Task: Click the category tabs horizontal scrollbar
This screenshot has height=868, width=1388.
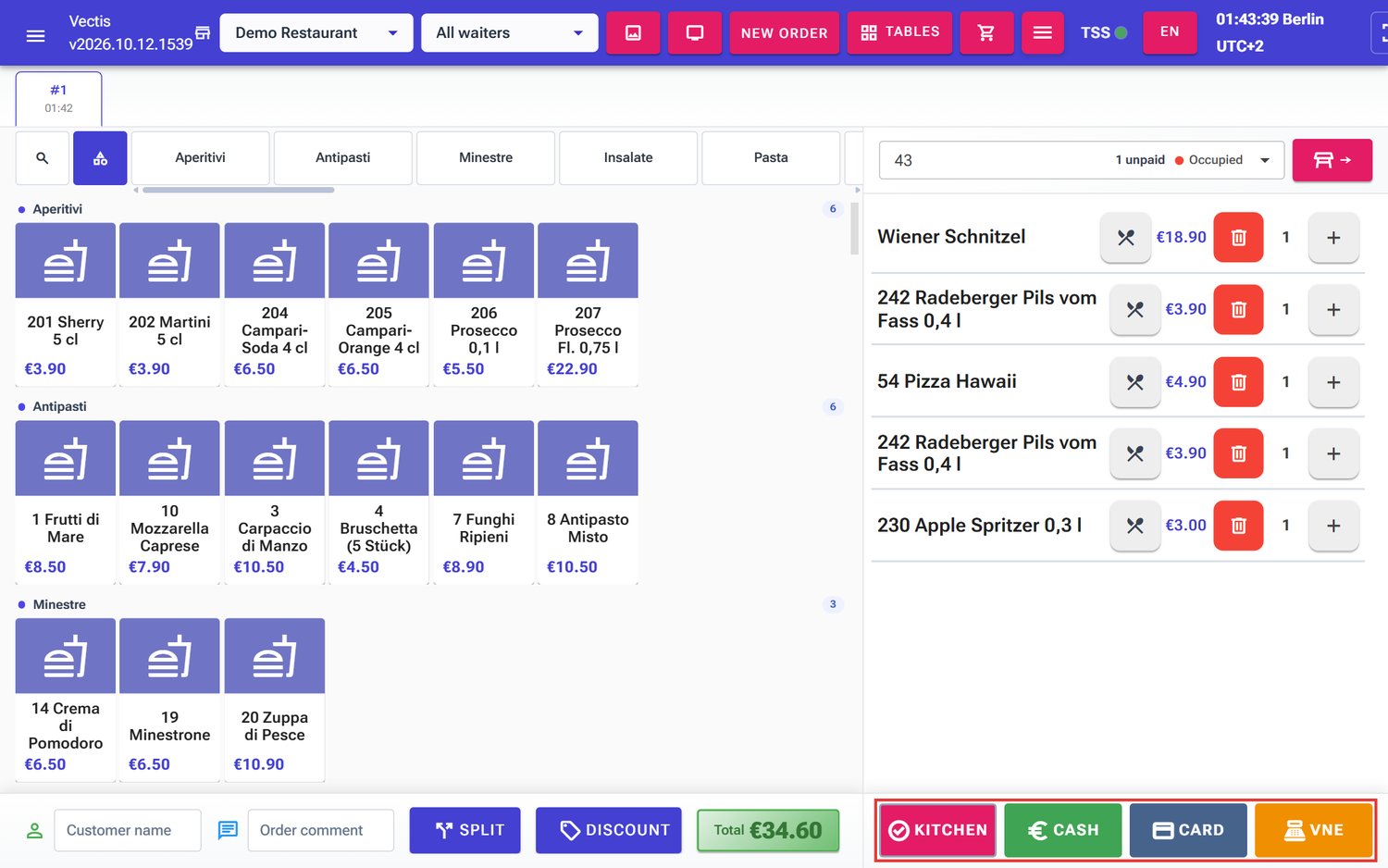Action: (239, 190)
